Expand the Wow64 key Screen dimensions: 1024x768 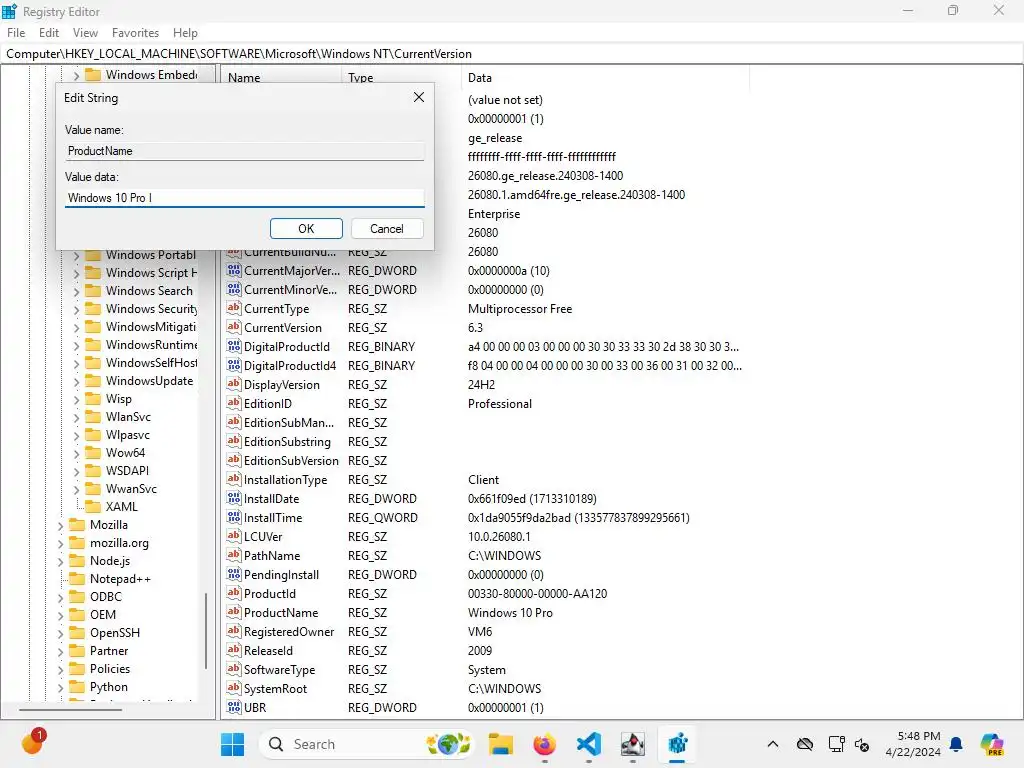click(76, 453)
